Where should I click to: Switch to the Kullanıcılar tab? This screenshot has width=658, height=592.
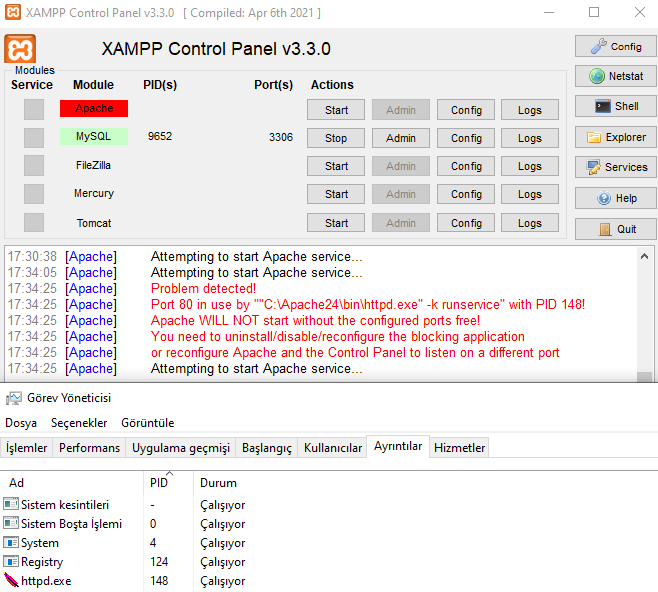(333, 448)
